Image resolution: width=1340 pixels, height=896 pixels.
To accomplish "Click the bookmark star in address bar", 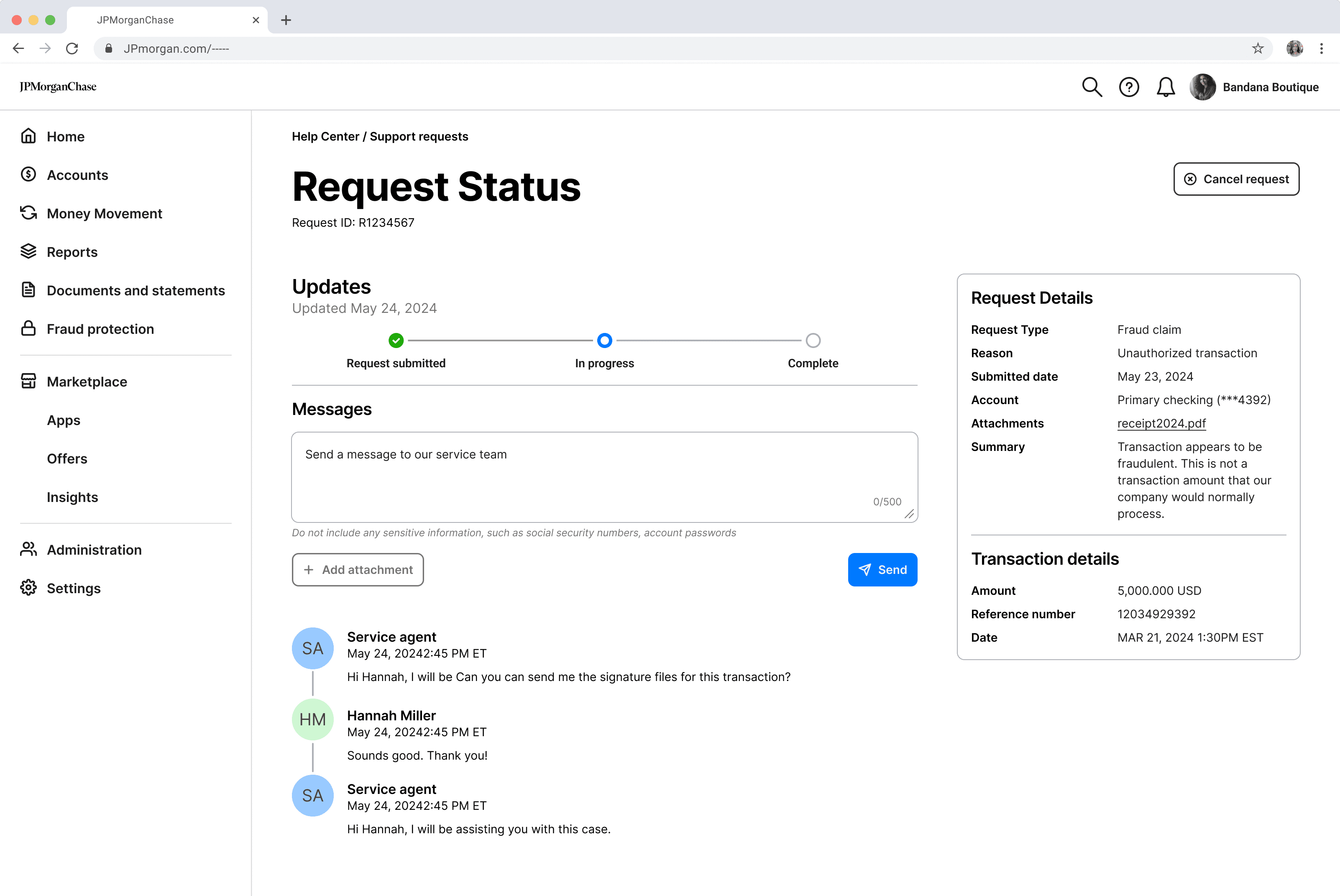I will 1257,49.
